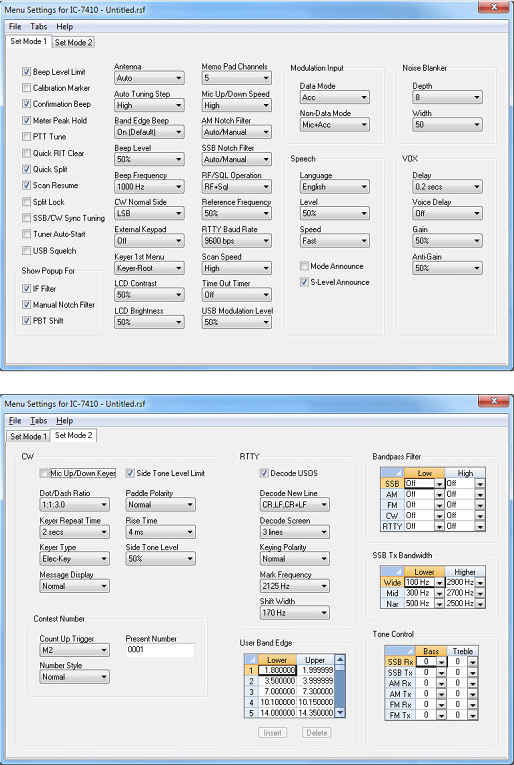Open SSB Low bandpass filter dropdown arrow
This screenshot has height=765, width=514.
click(439, 484)
